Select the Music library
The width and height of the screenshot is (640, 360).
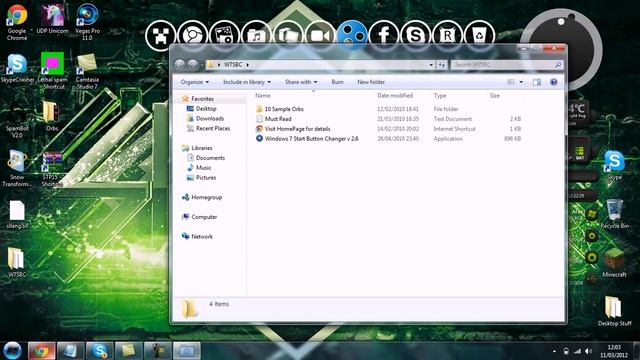(x=203, y=168)
